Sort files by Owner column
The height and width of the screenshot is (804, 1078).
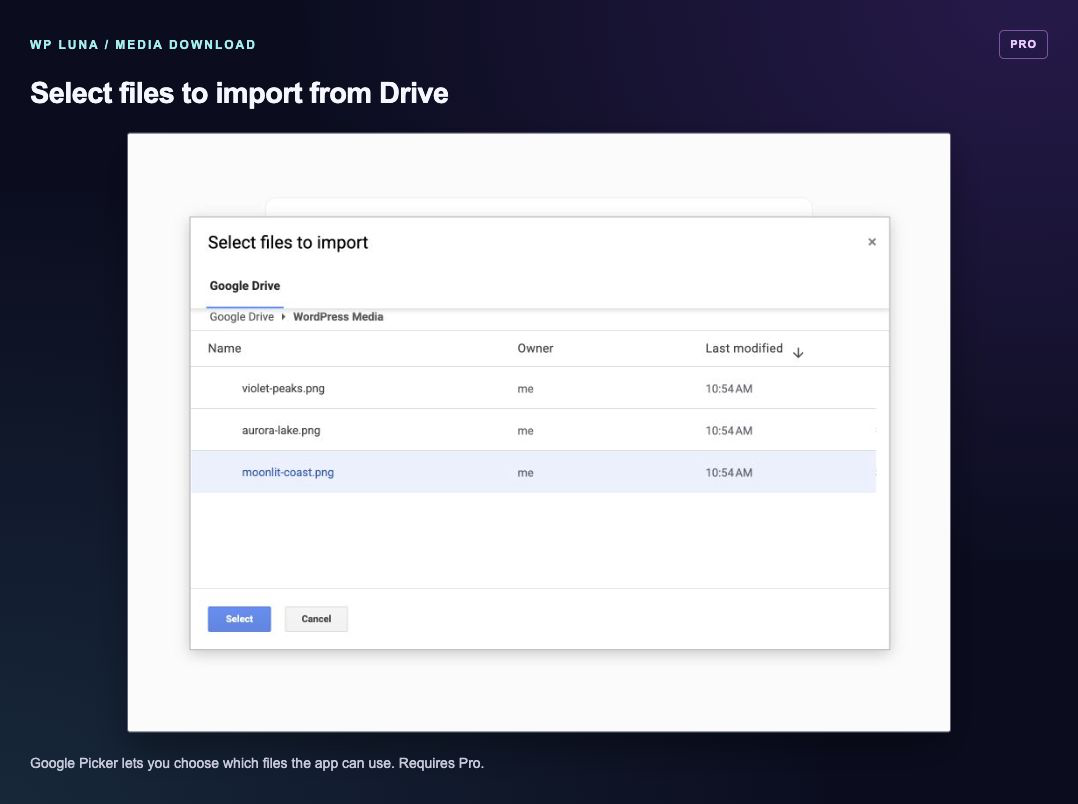point(535,348)
